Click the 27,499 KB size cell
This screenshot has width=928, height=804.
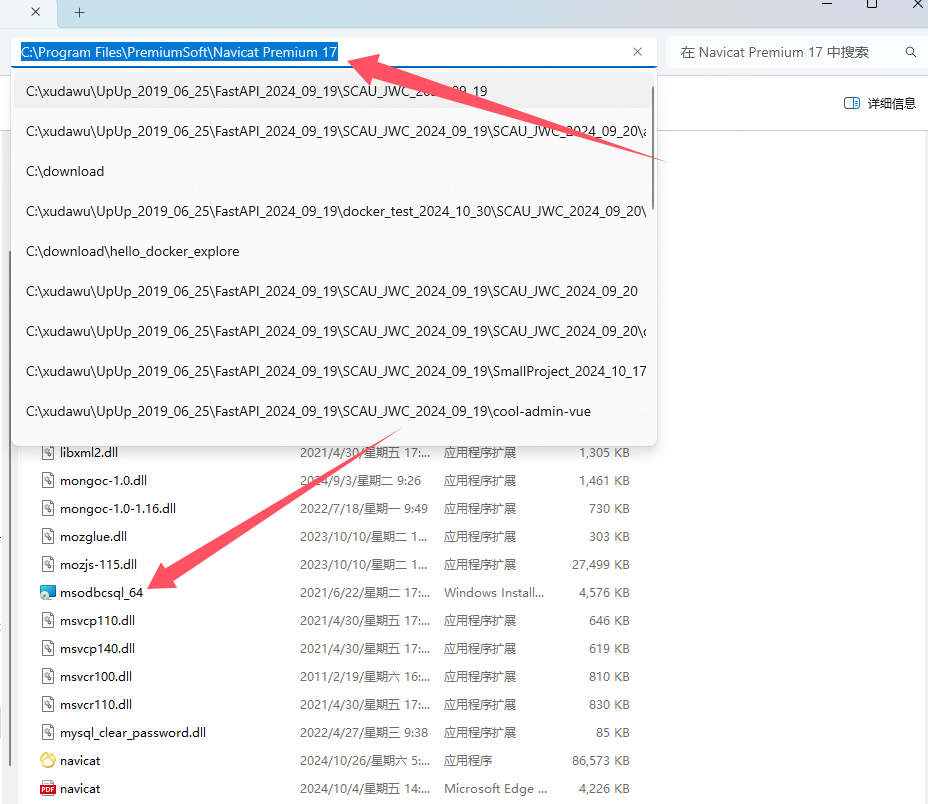(600, 565)
